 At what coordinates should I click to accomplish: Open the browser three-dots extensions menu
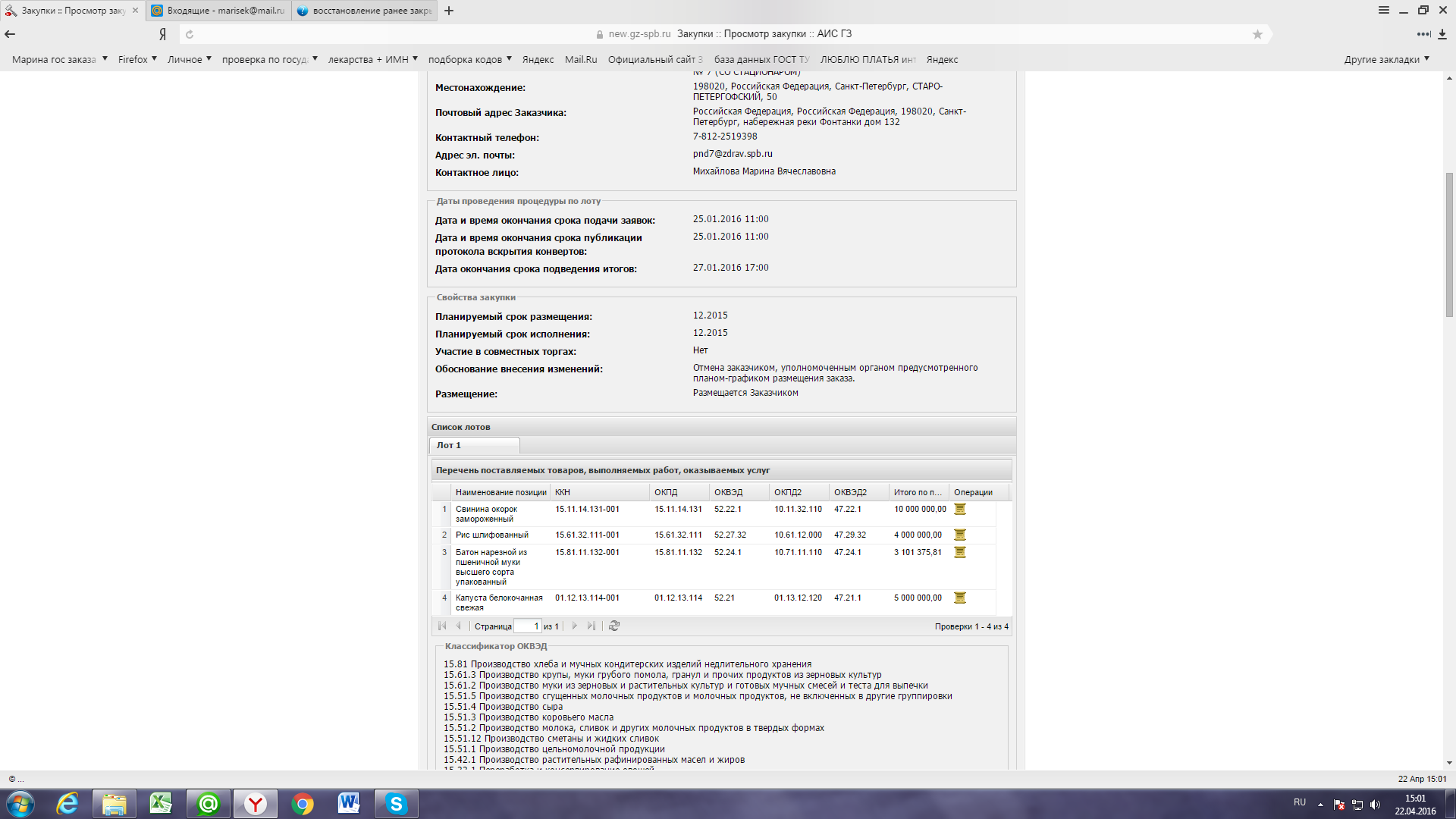(1423, 34)
